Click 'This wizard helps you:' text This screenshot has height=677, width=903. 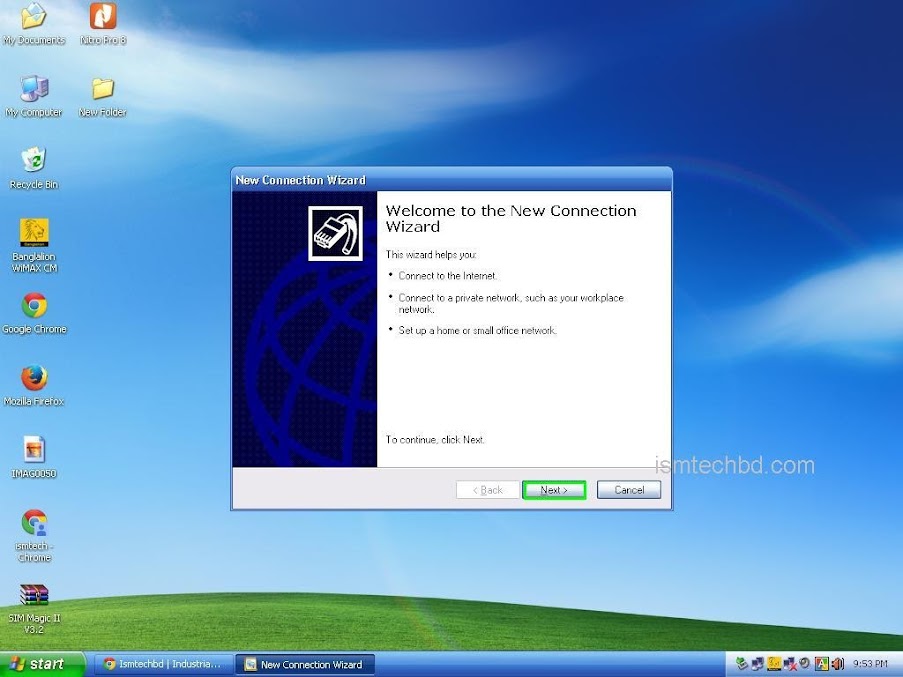(431, 254)
